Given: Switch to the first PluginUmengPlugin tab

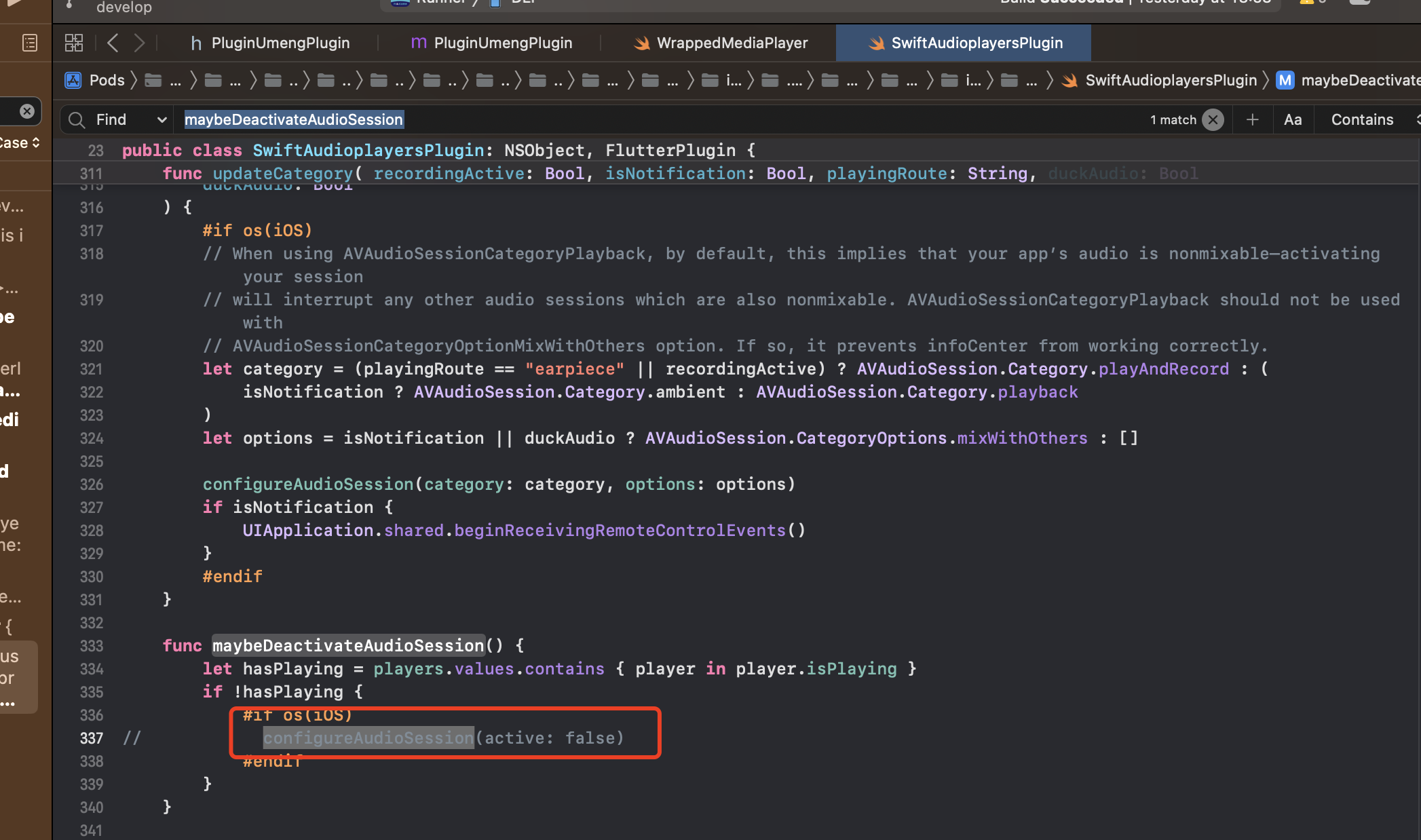Looking at the screenshot, I should click(280, 42).
